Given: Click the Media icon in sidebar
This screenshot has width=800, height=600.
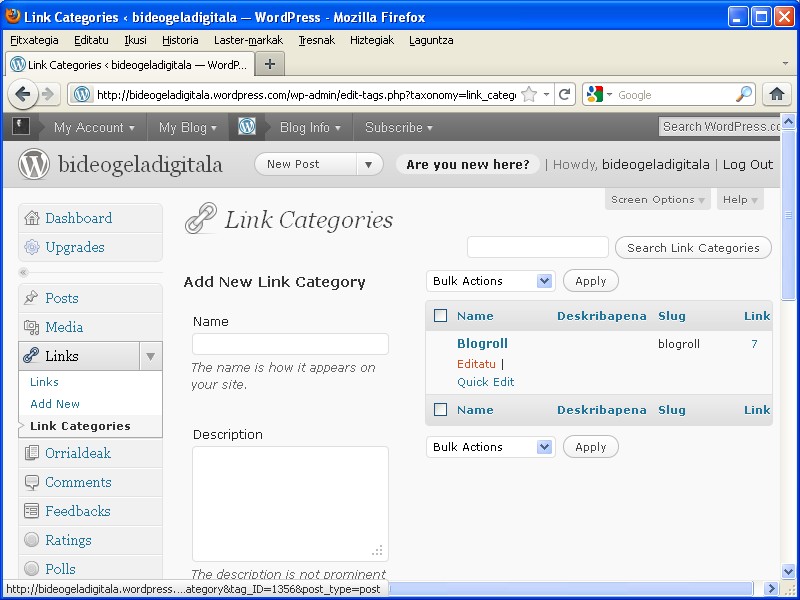Looking at the screenshot, I should coord(32,327).
